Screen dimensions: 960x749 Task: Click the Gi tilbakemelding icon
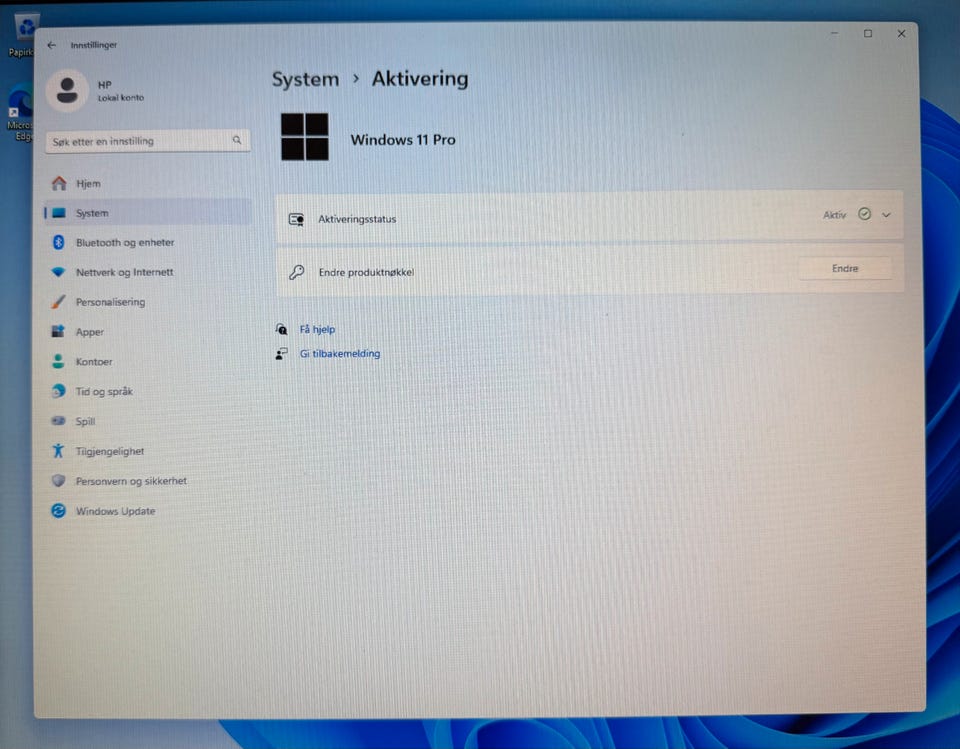pyautogui.click(x=281, y=354)
